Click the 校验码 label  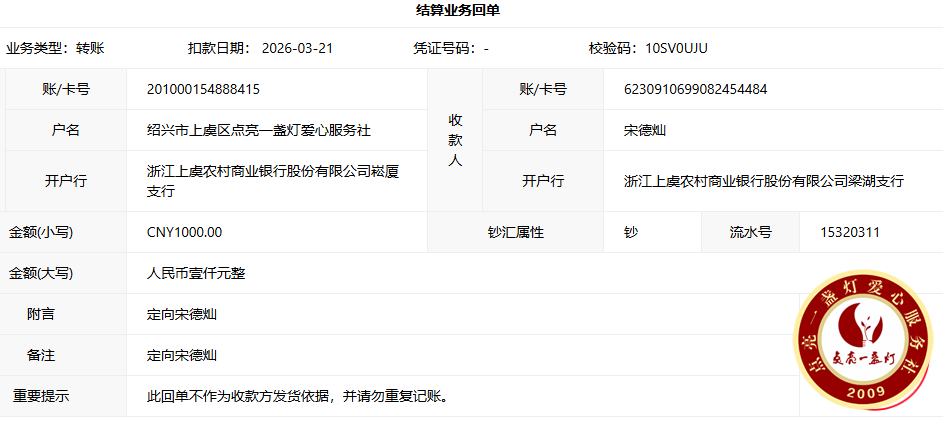(x=613, y=49)
